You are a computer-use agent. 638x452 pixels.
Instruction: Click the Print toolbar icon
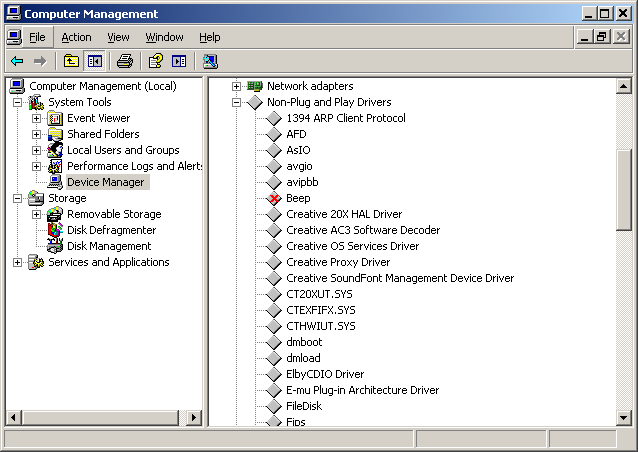[x=125, y=61]
